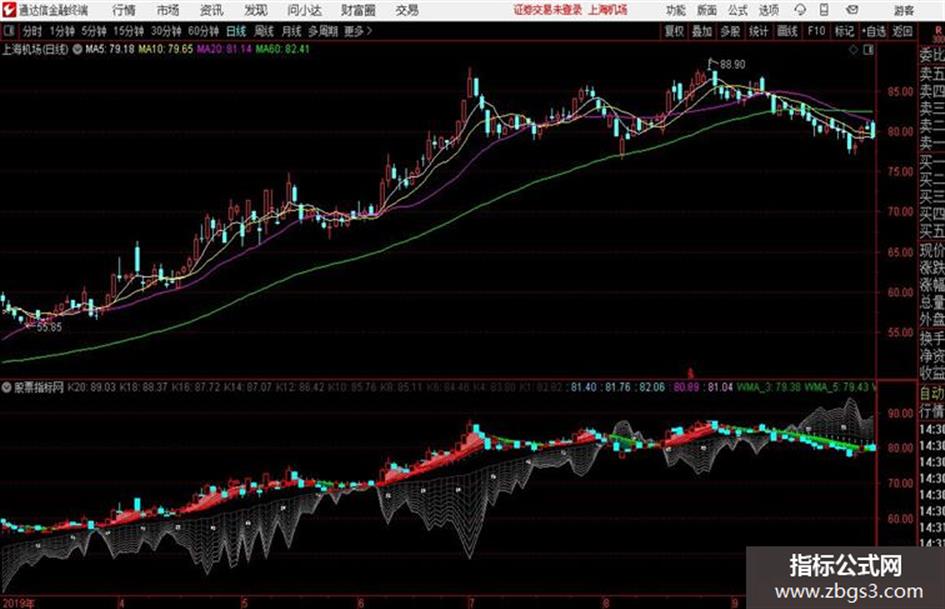Click the Tongdaxin red logo icon
945x609 pixels.
point(10,10)
